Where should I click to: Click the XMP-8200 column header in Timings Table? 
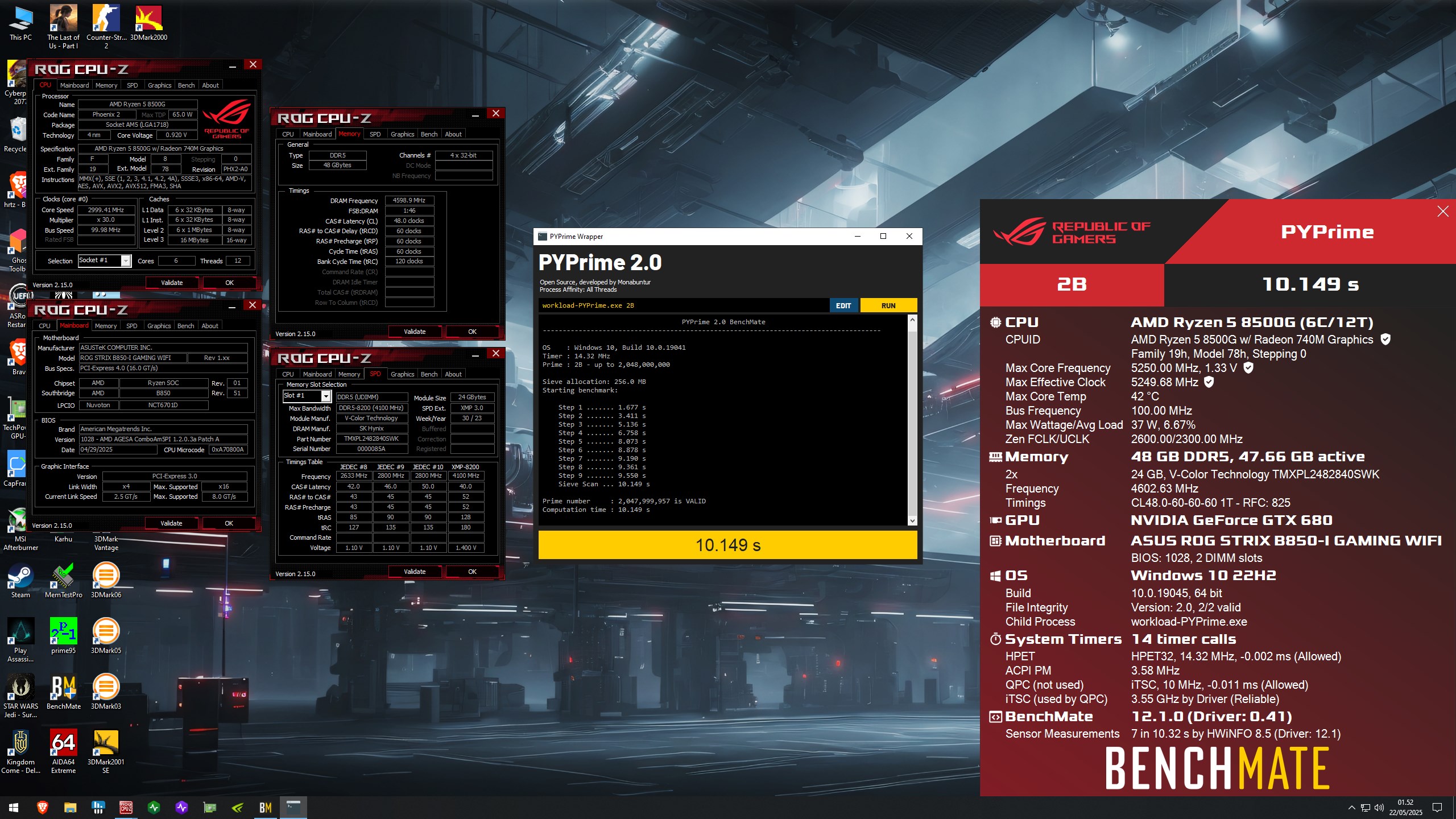click(x=465, y=467)
